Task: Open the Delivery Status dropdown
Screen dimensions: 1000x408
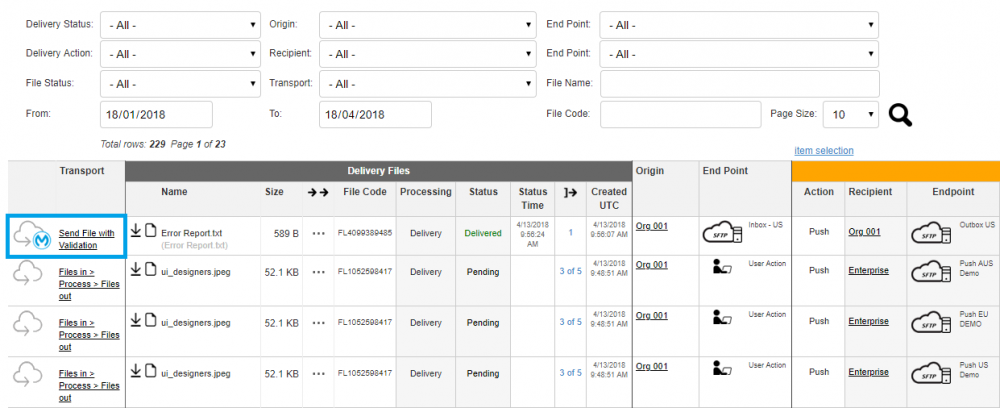Action: tap(180, 25)
